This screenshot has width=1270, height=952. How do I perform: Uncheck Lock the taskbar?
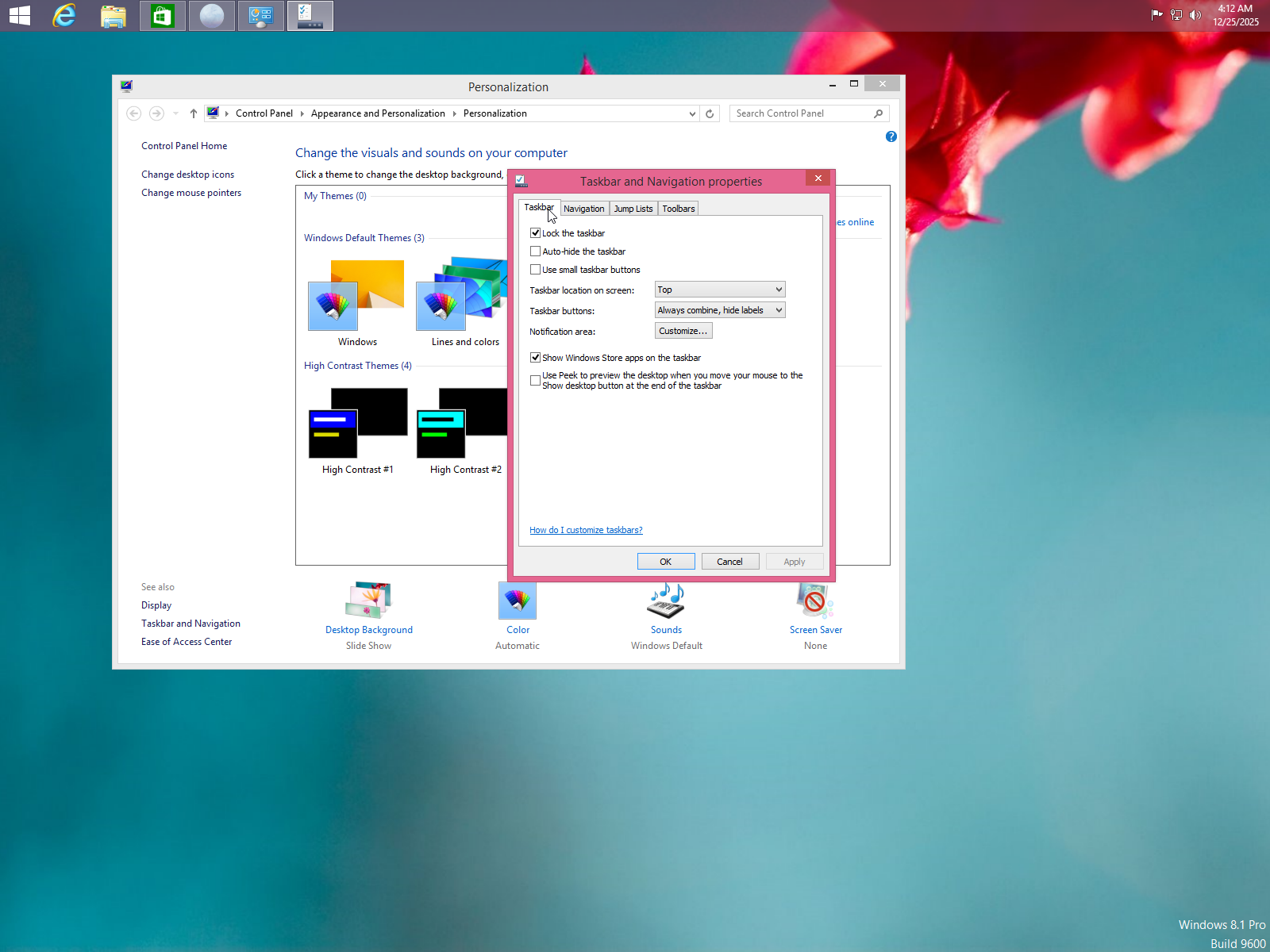coord(536,232)
